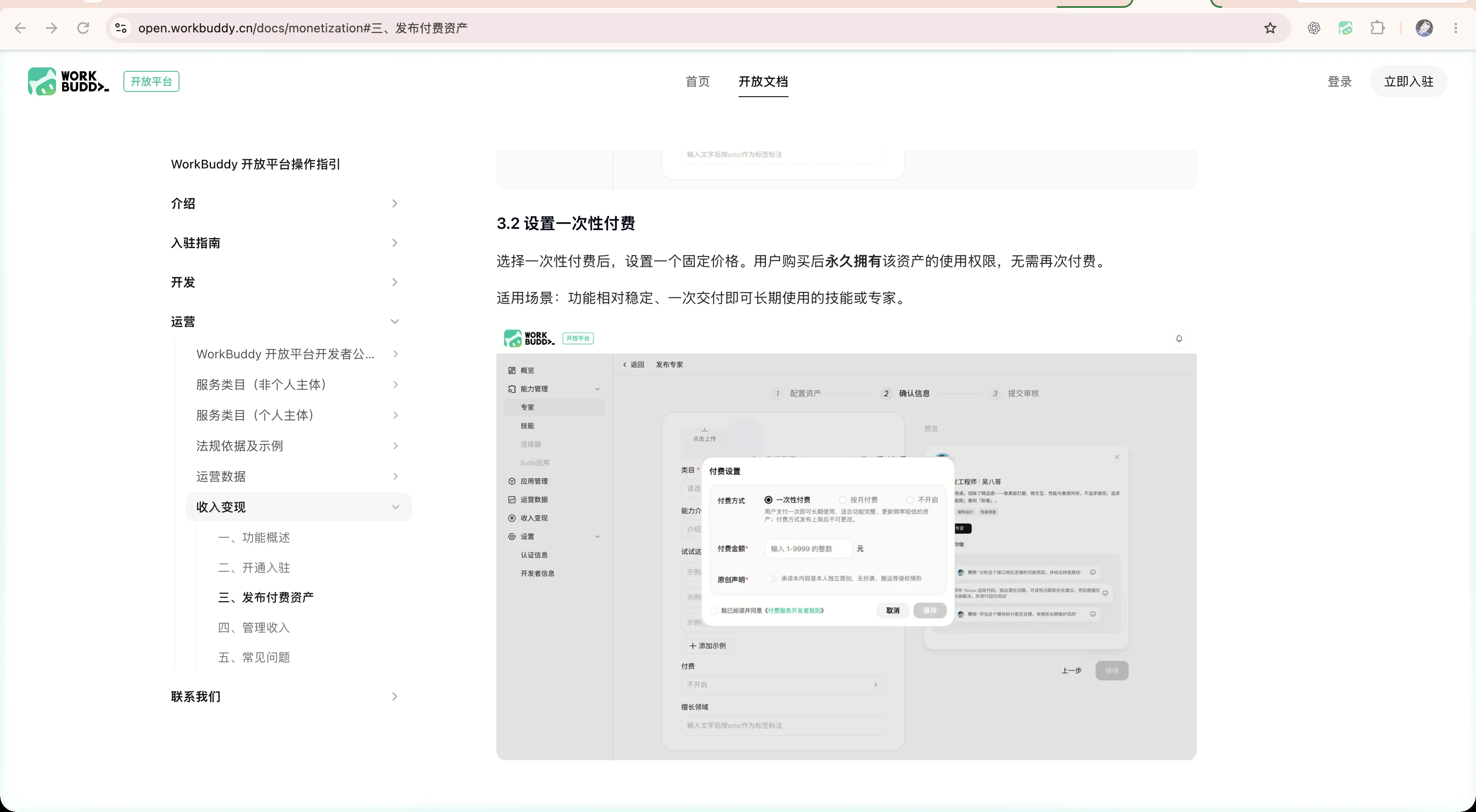Viewport: 1476px width, 812px height.
Task: Open the 付费设置 dialog screenshot image
Action: [846, 542]
